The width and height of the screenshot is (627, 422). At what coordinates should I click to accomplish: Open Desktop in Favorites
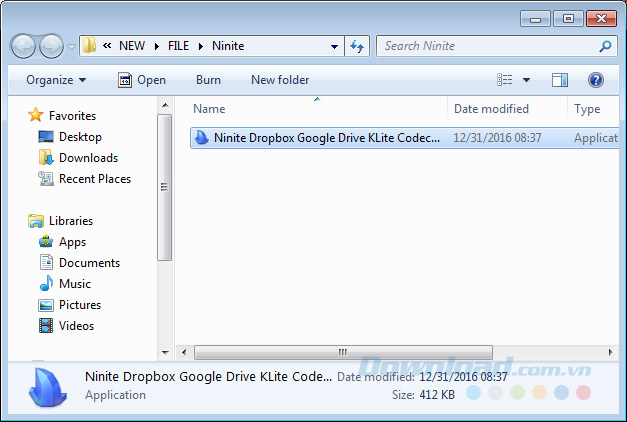80,137
